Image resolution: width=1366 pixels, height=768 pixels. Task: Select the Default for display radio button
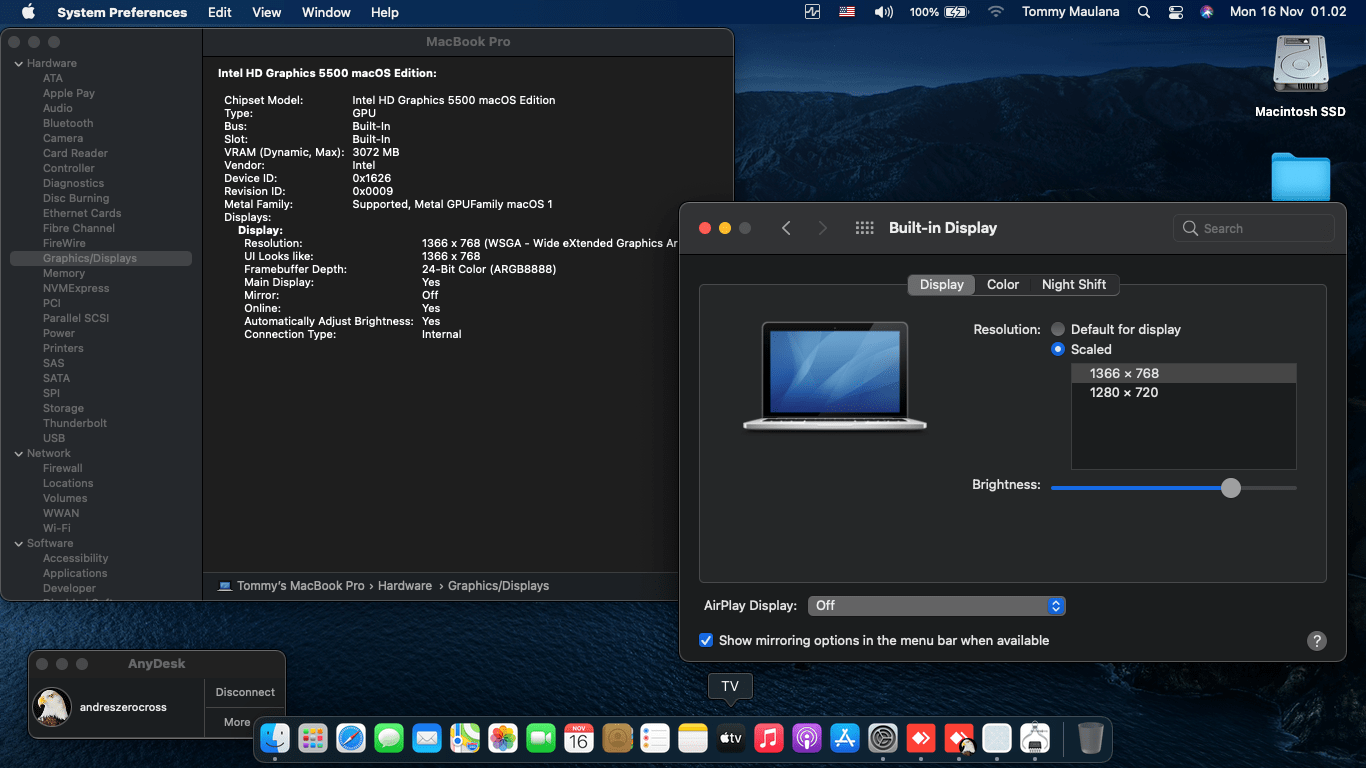pos(1058,329)
